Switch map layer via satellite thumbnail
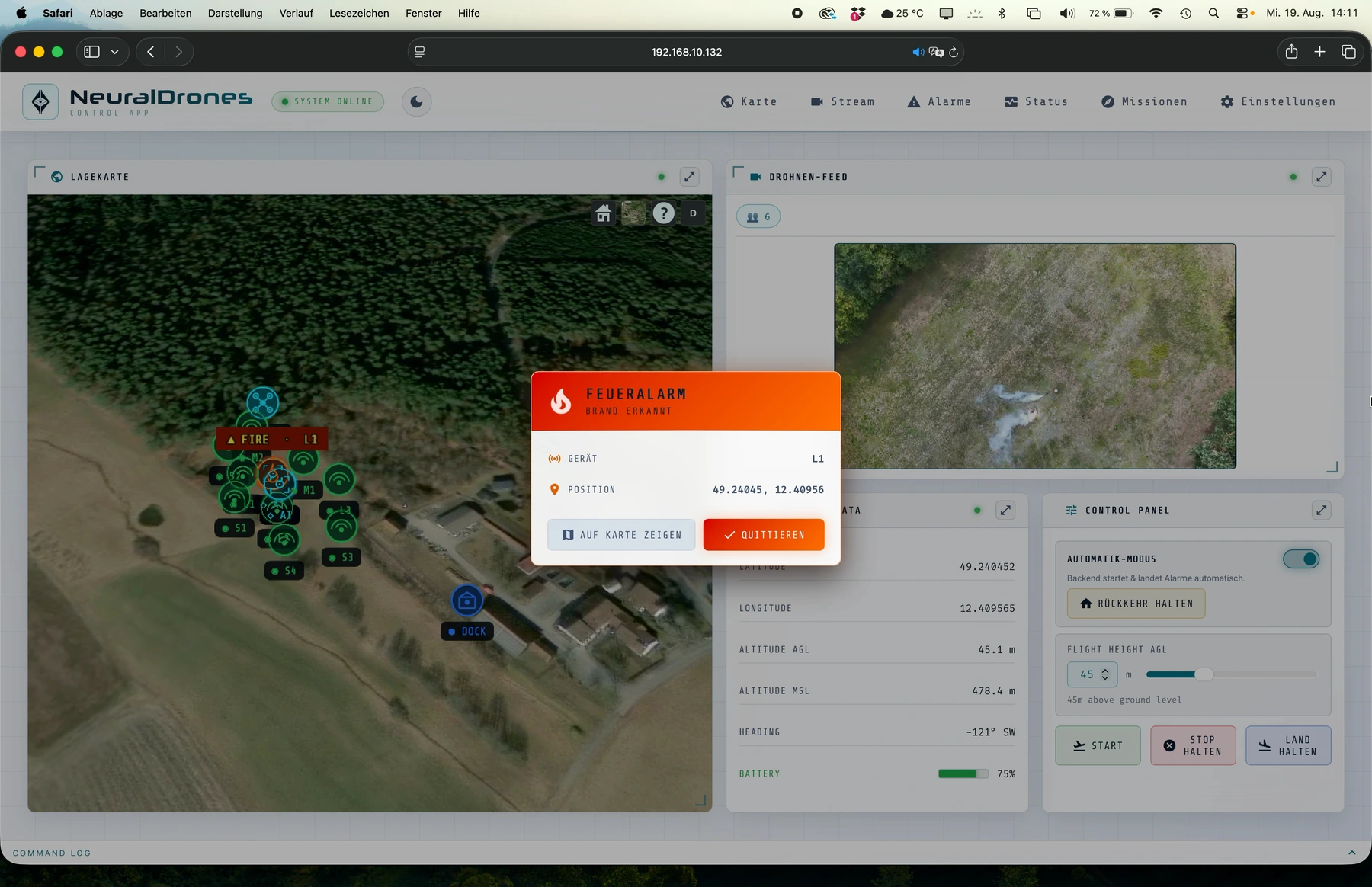Screen dimensions: 1372x887 [633, 213]
